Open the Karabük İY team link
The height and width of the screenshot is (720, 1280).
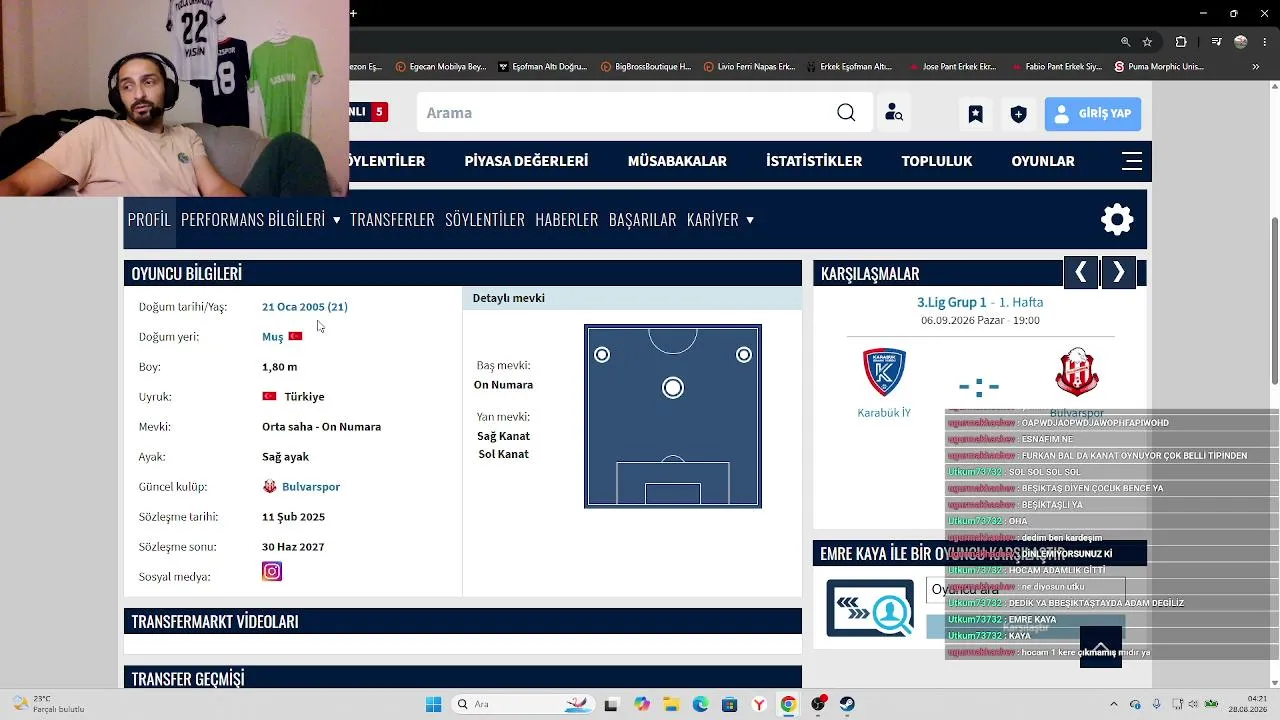884,413
